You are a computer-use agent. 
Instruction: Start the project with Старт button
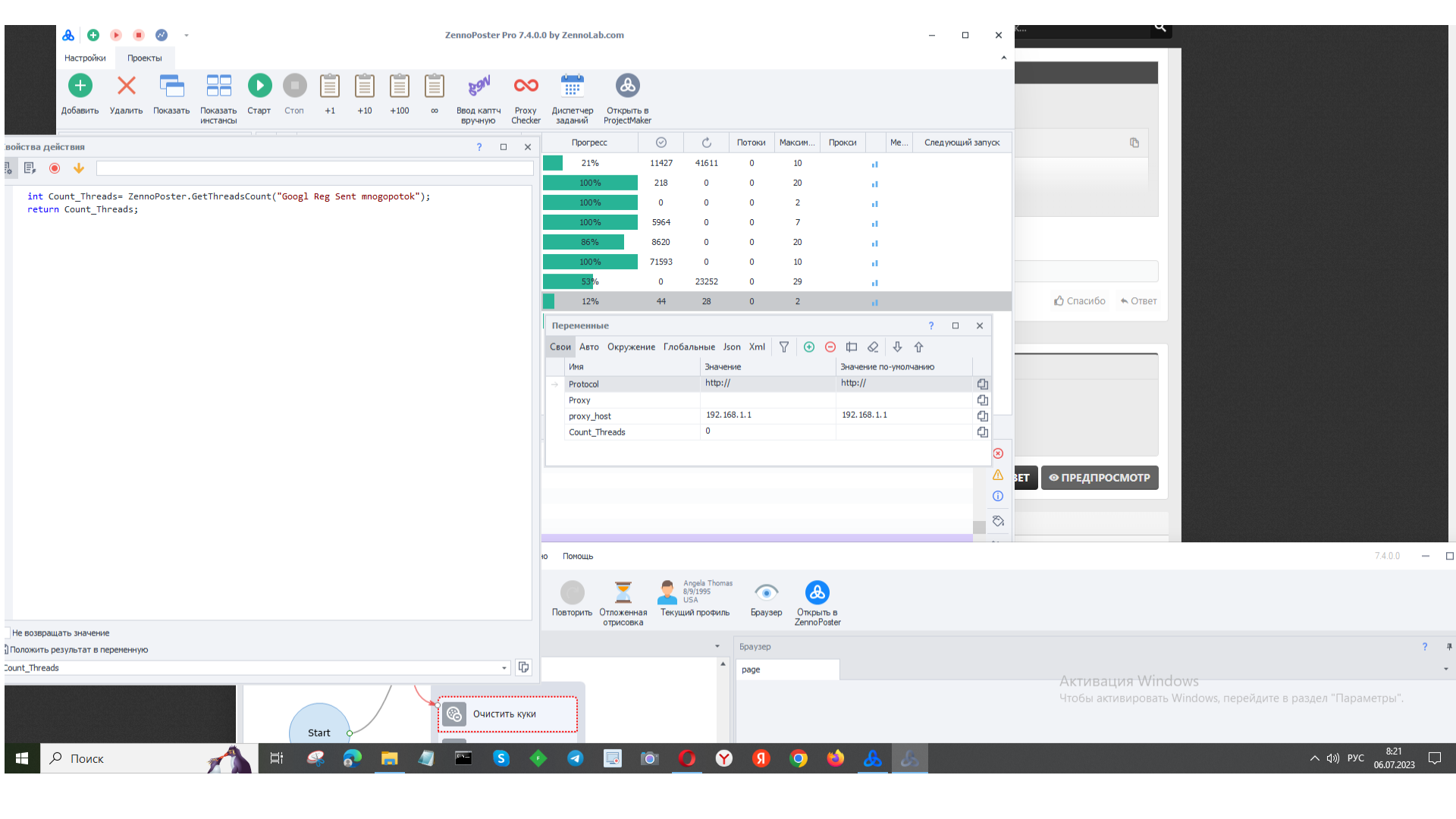(x=259, y=86)
